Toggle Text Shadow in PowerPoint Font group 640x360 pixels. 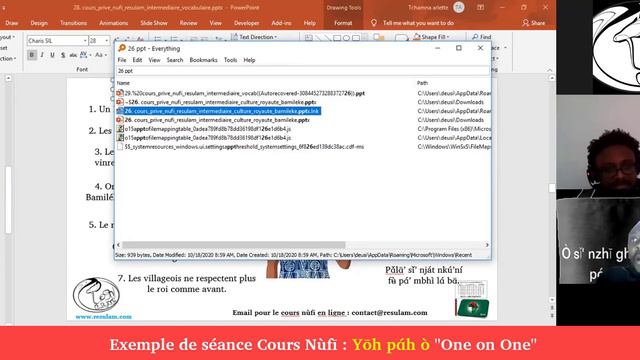pos(63,55)
